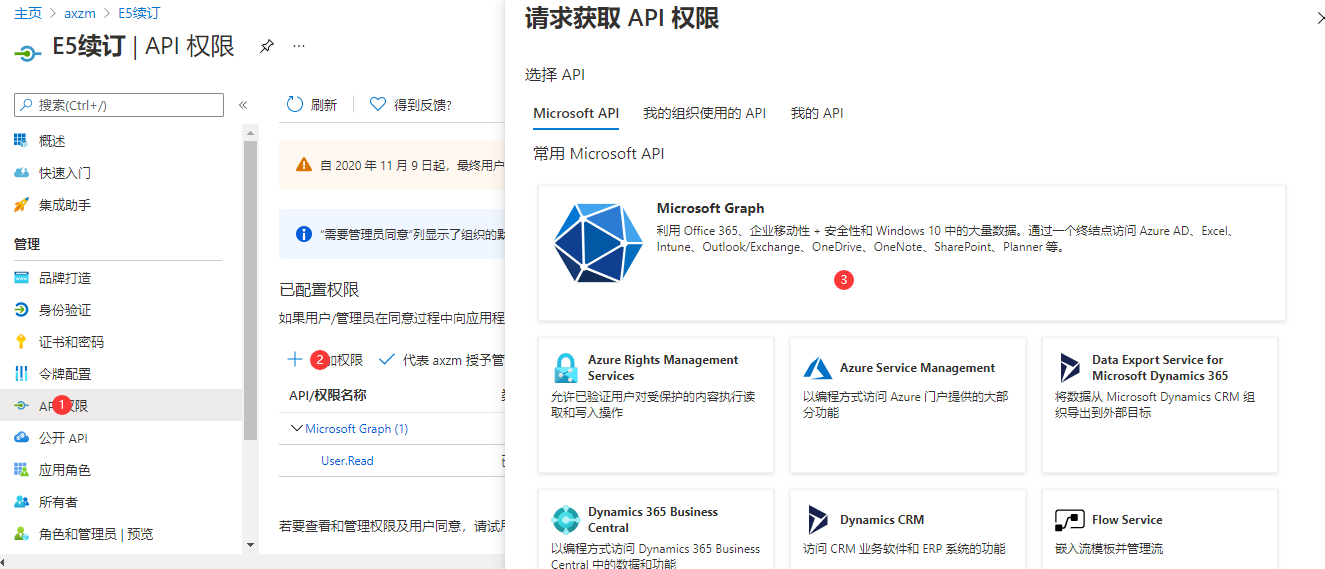Click the Dynamics CRM icon

point(818,520)
